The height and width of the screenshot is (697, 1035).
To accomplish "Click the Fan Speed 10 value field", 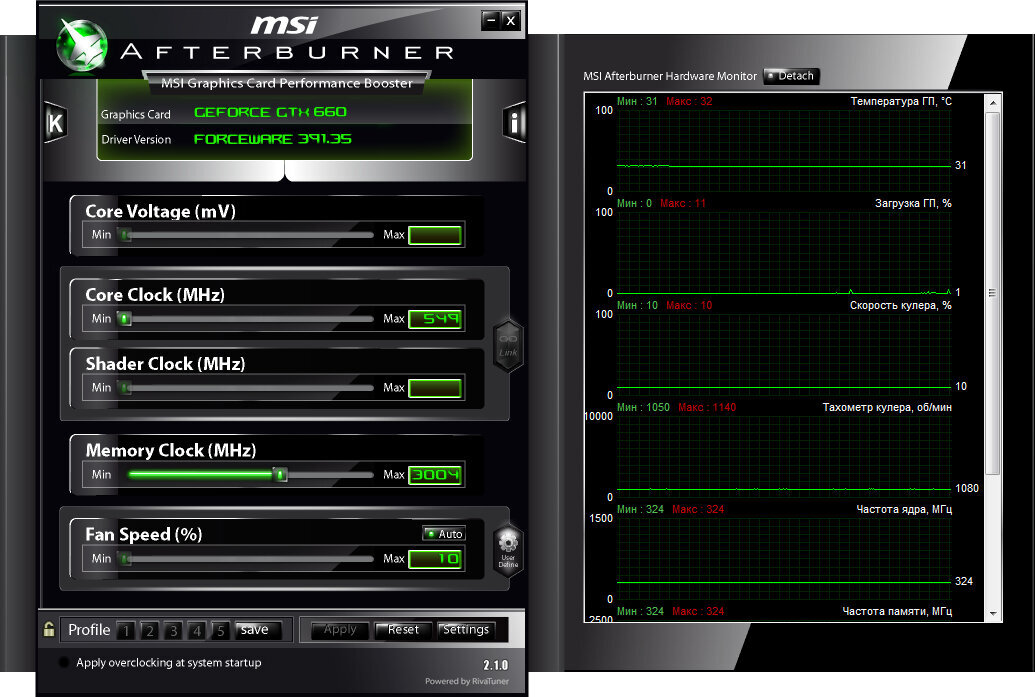I will 435,559.
